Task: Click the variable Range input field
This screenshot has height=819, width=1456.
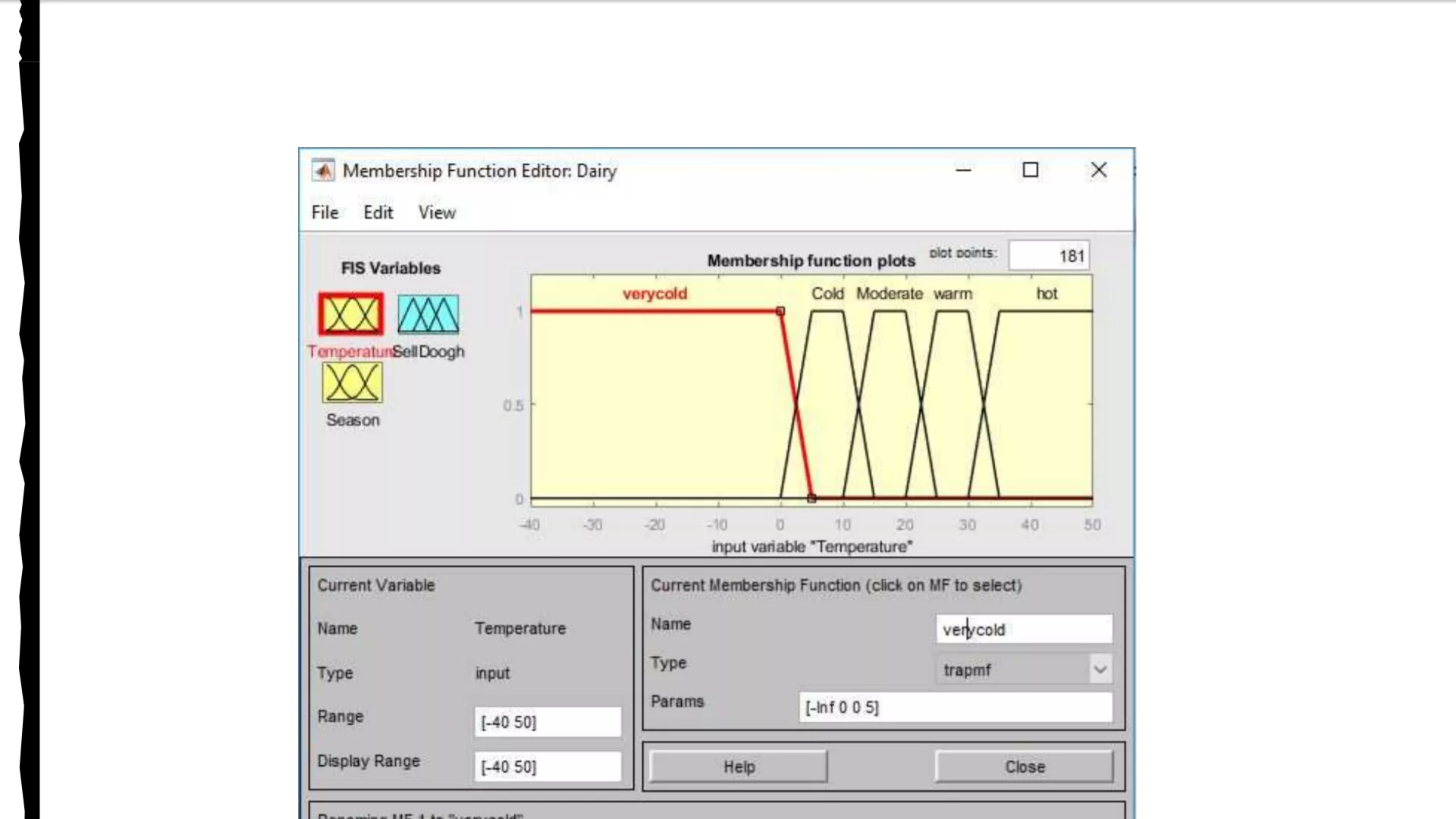Action: coord(547,722)
